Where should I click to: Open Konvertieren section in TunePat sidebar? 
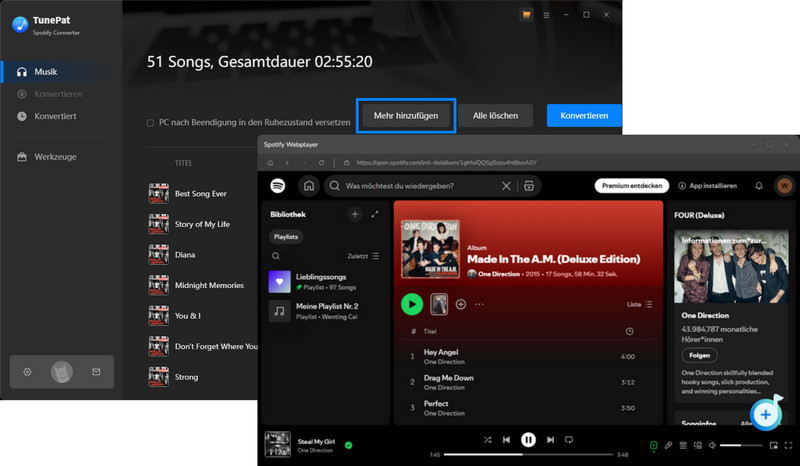coord(61,94)
